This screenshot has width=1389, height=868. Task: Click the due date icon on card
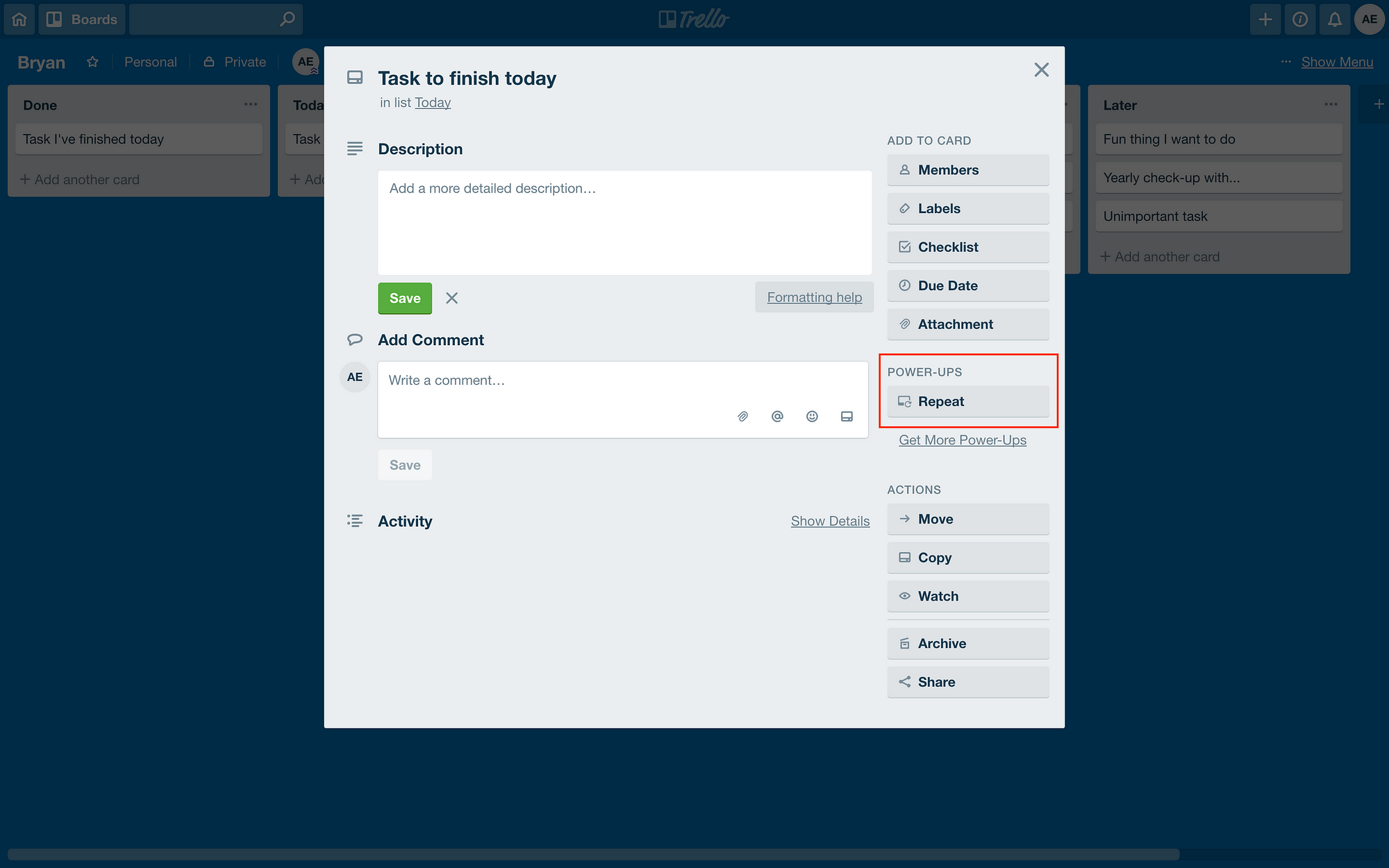pyautogui.click(x=902, y=285)
